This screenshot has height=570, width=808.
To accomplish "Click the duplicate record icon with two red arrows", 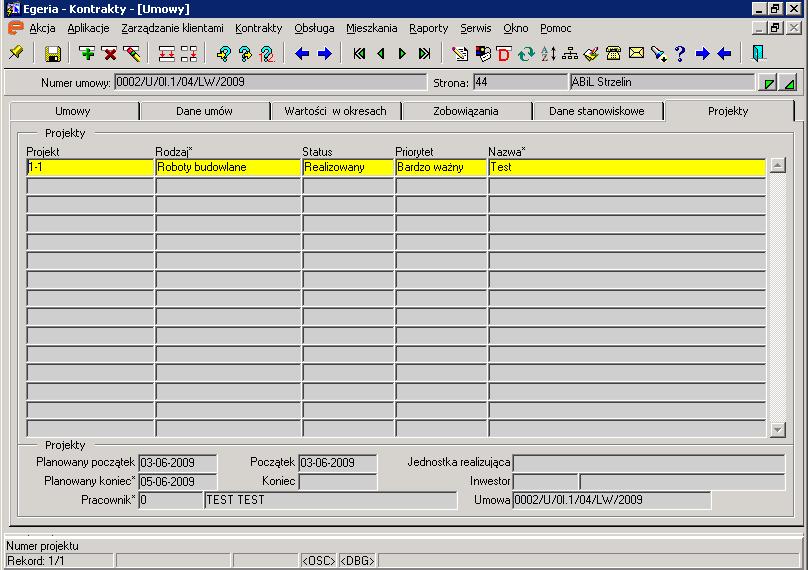I will pyautogui.click(x=166, y=54).
